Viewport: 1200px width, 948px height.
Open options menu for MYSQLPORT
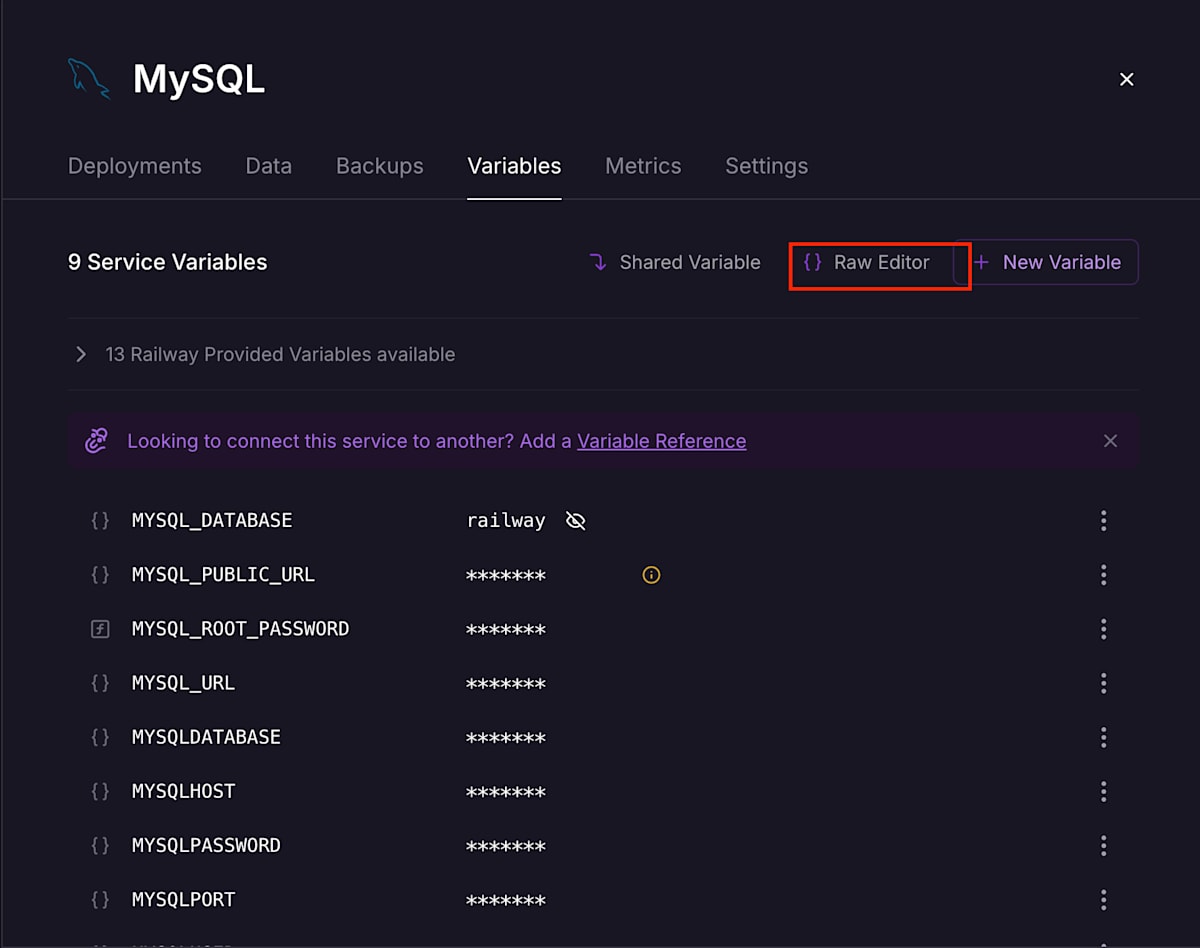1103,899
